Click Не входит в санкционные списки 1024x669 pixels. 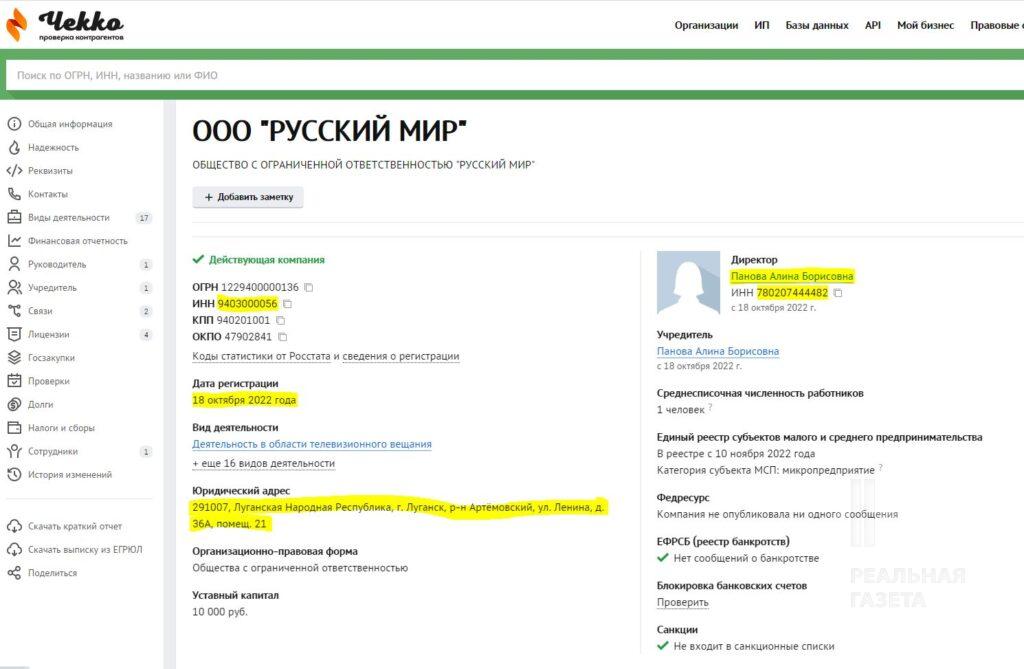point(746,646)
